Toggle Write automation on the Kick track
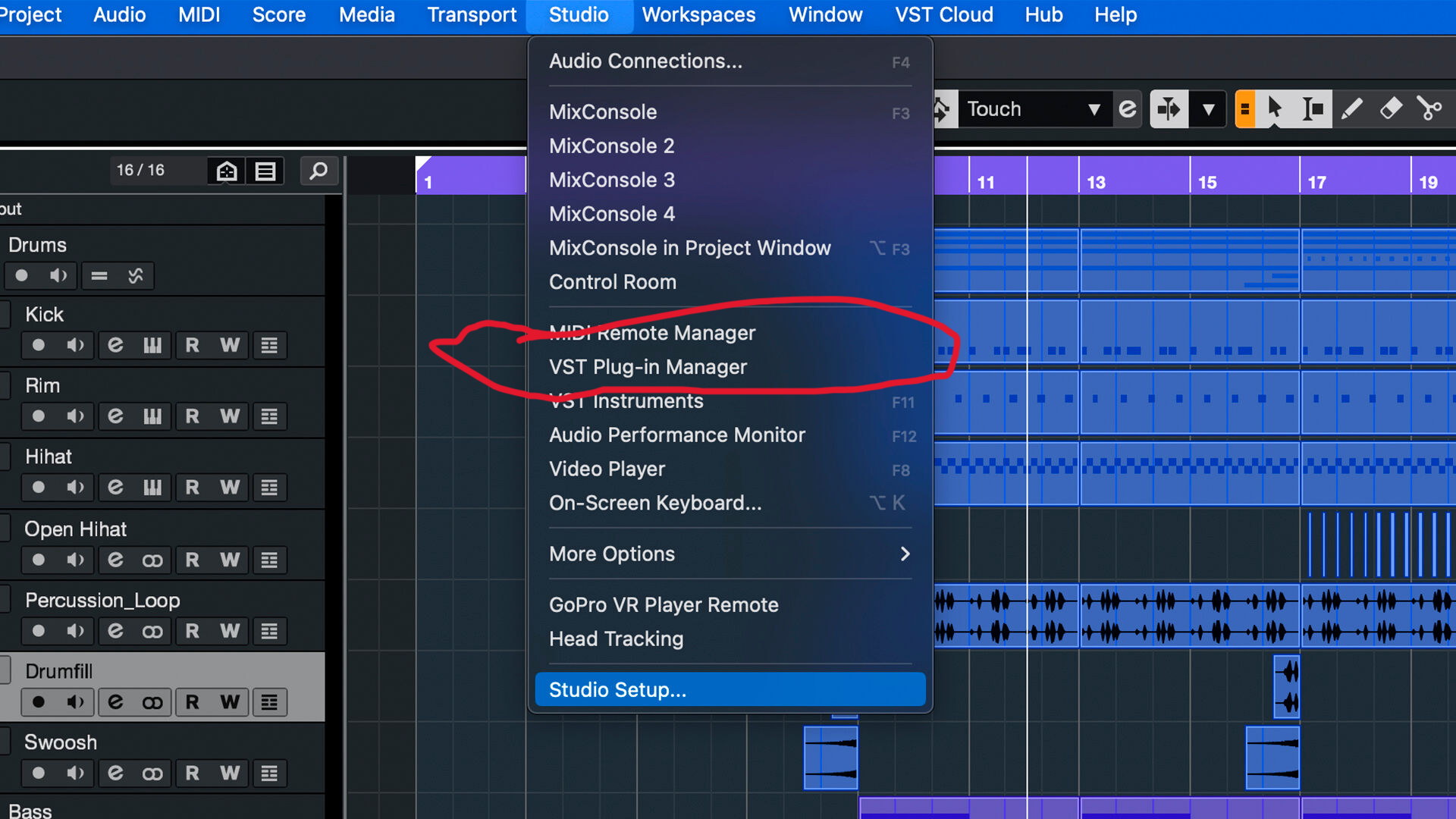The image size is (1456, 819). click(x=230, y=346)
